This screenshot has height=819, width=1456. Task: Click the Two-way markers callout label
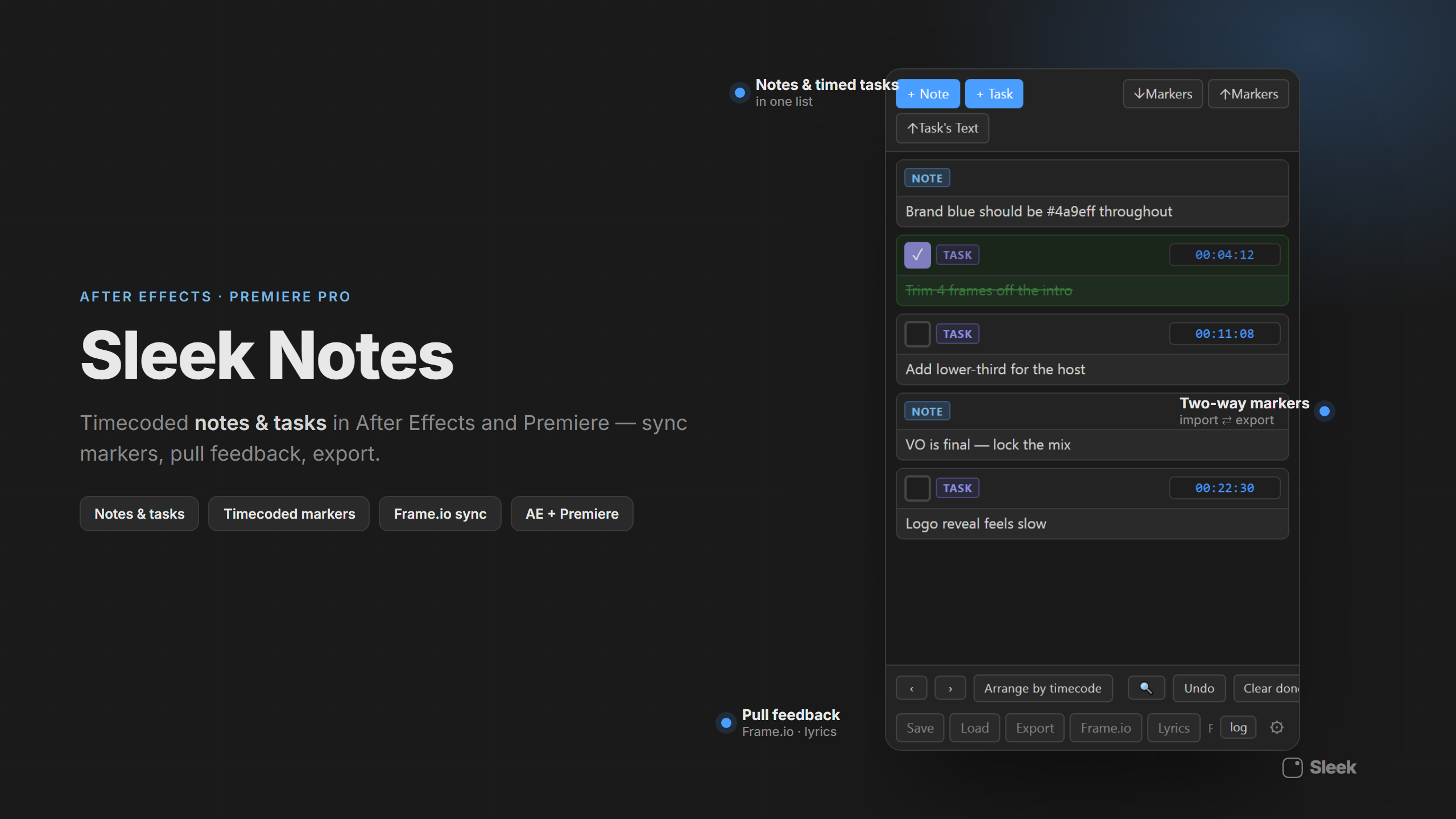click(x=1244, y=403)
